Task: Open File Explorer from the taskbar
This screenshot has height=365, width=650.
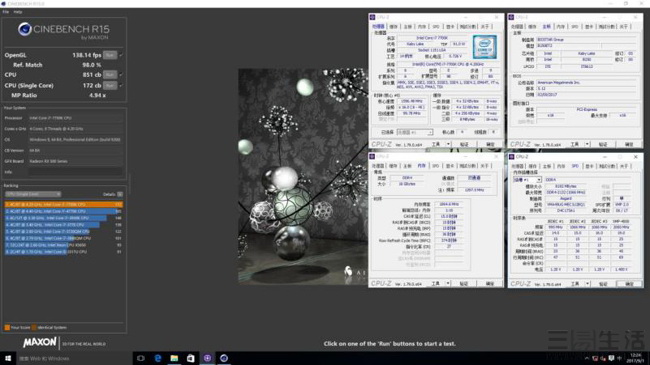Action: coord(174,358)
